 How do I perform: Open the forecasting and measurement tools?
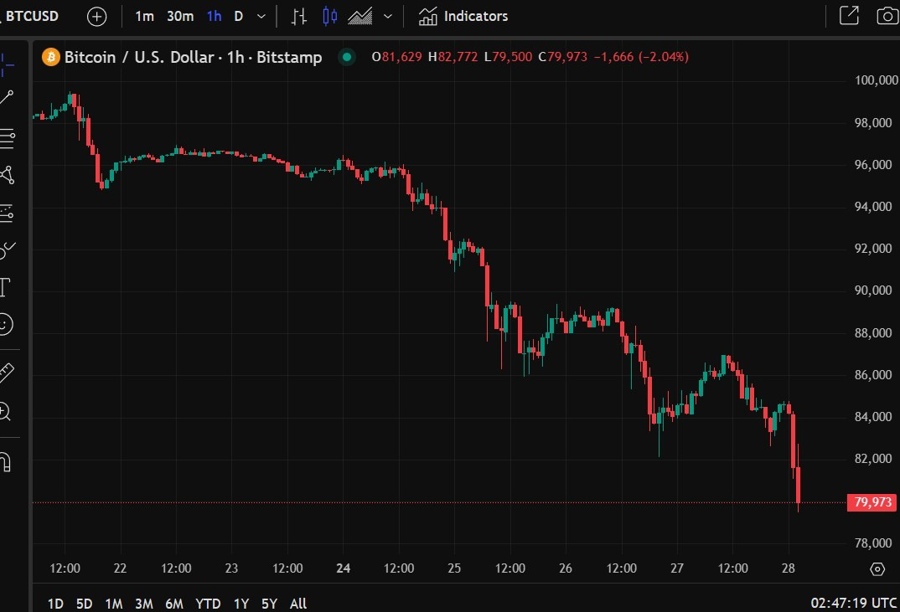coord(7,213)
